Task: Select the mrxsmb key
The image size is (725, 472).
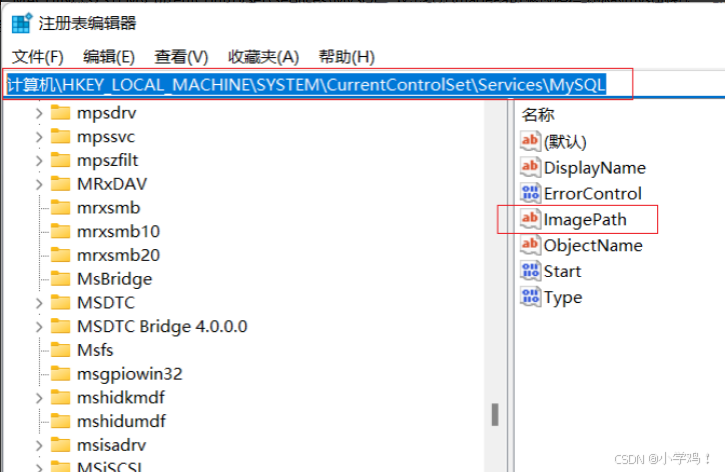Action: [108, 208]
